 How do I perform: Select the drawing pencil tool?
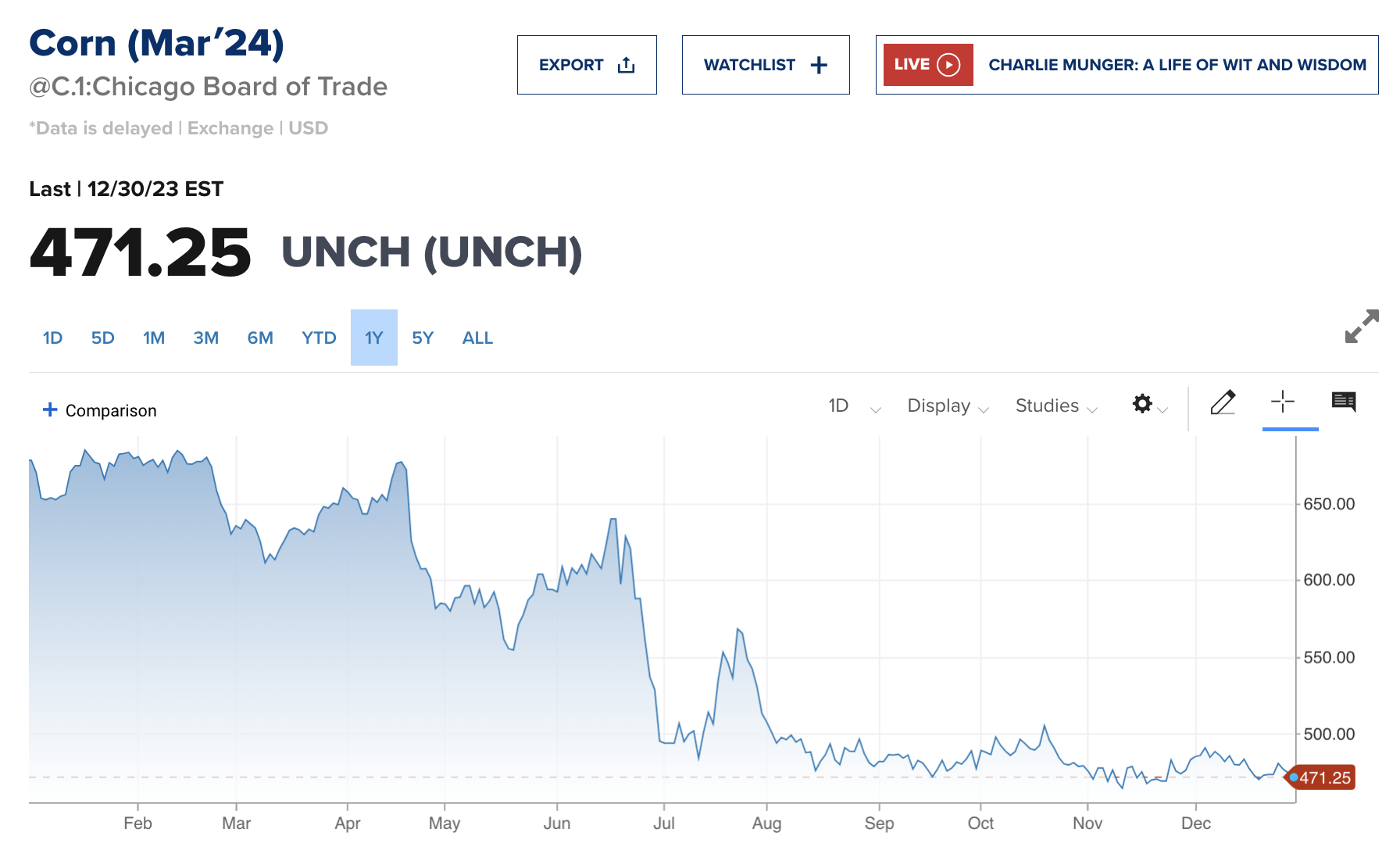coord(1223,404)
